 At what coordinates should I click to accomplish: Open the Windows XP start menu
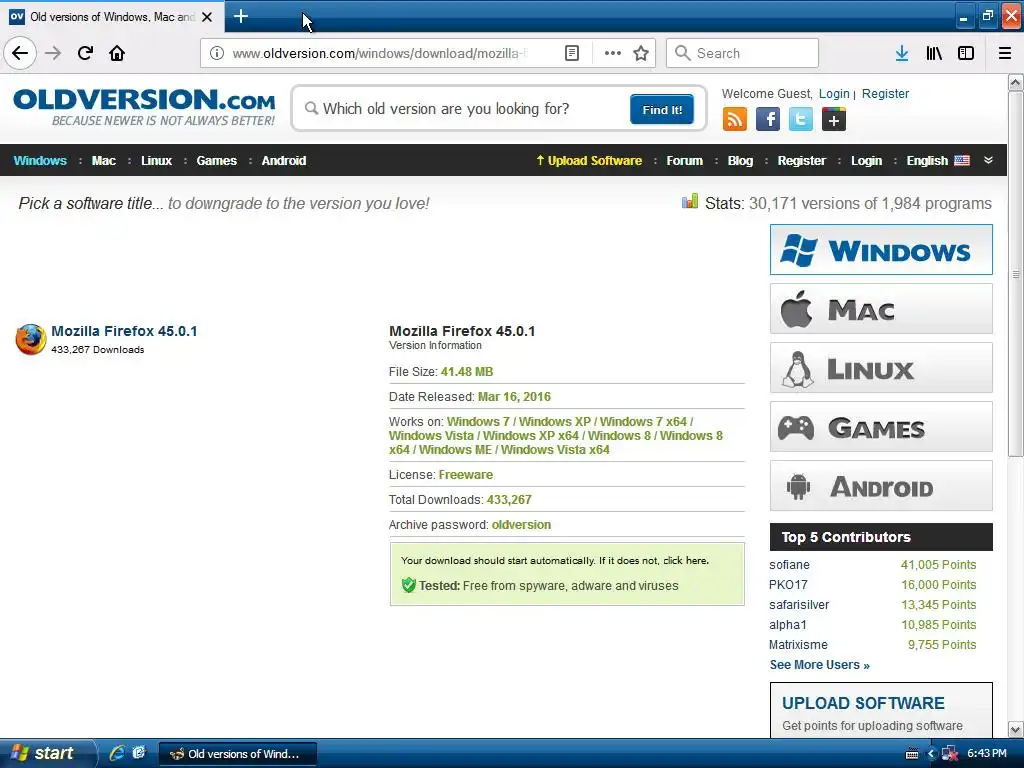[x=46, y=753]
